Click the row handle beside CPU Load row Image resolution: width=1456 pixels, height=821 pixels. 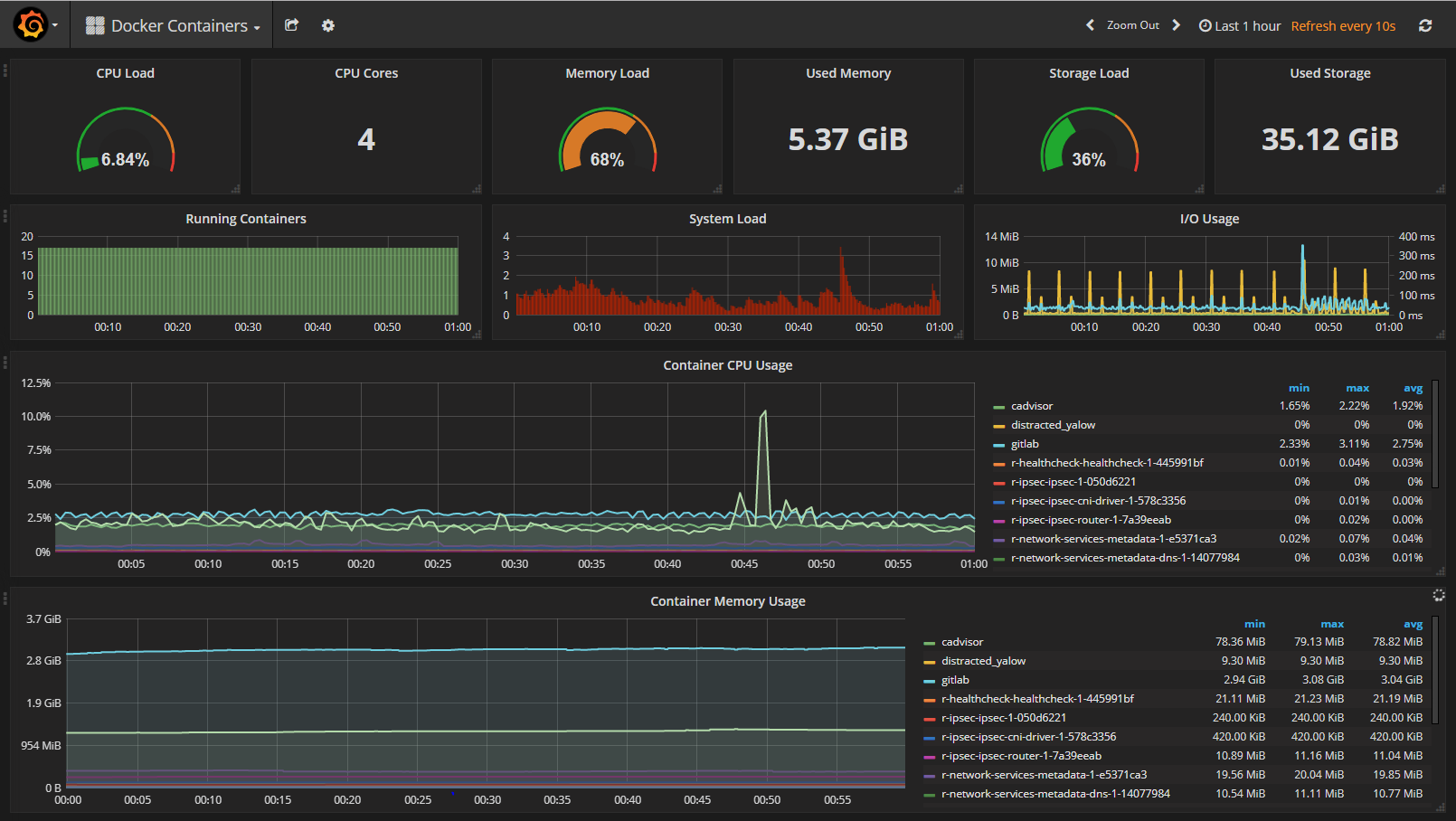[x=5, y=70]
